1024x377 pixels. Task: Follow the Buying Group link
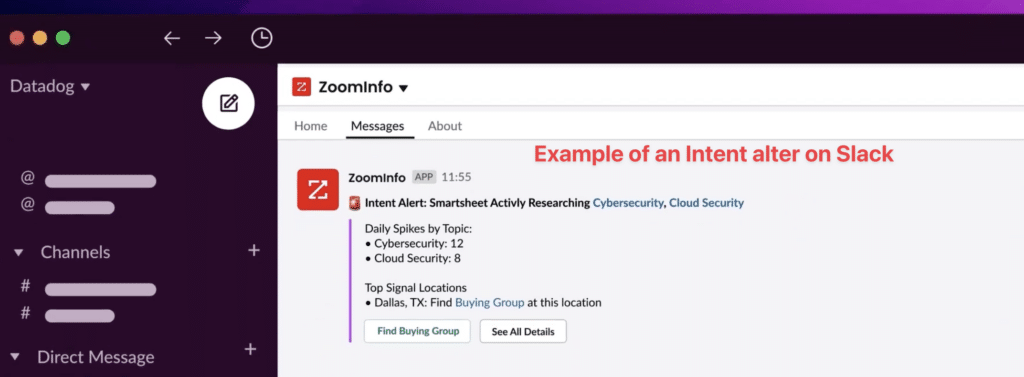[x=490, y=303]
